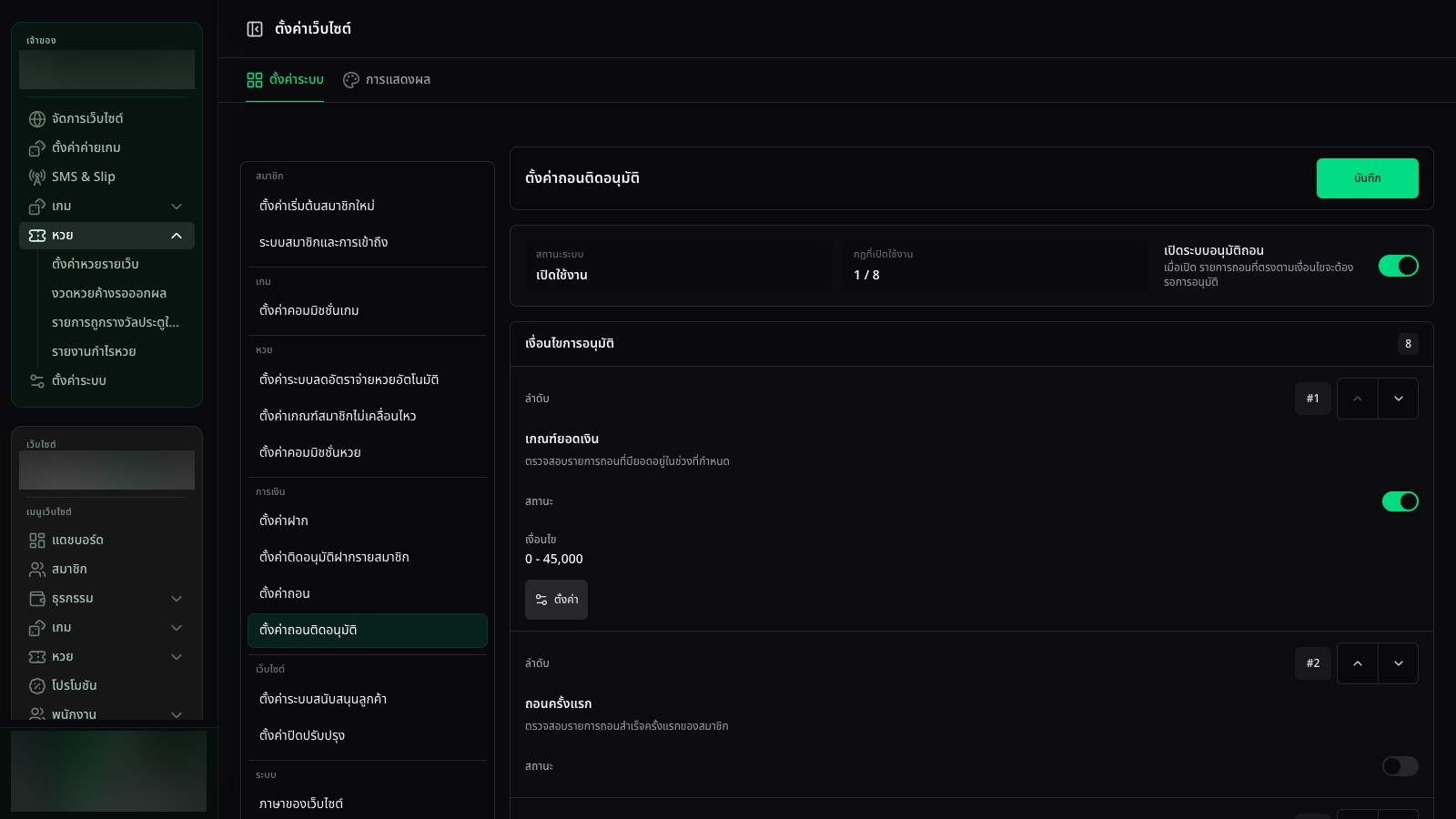Screen dimensions: 1456x819
Task: Expand the เกม submenu in owner sidebar
Action: click(177, 207)
